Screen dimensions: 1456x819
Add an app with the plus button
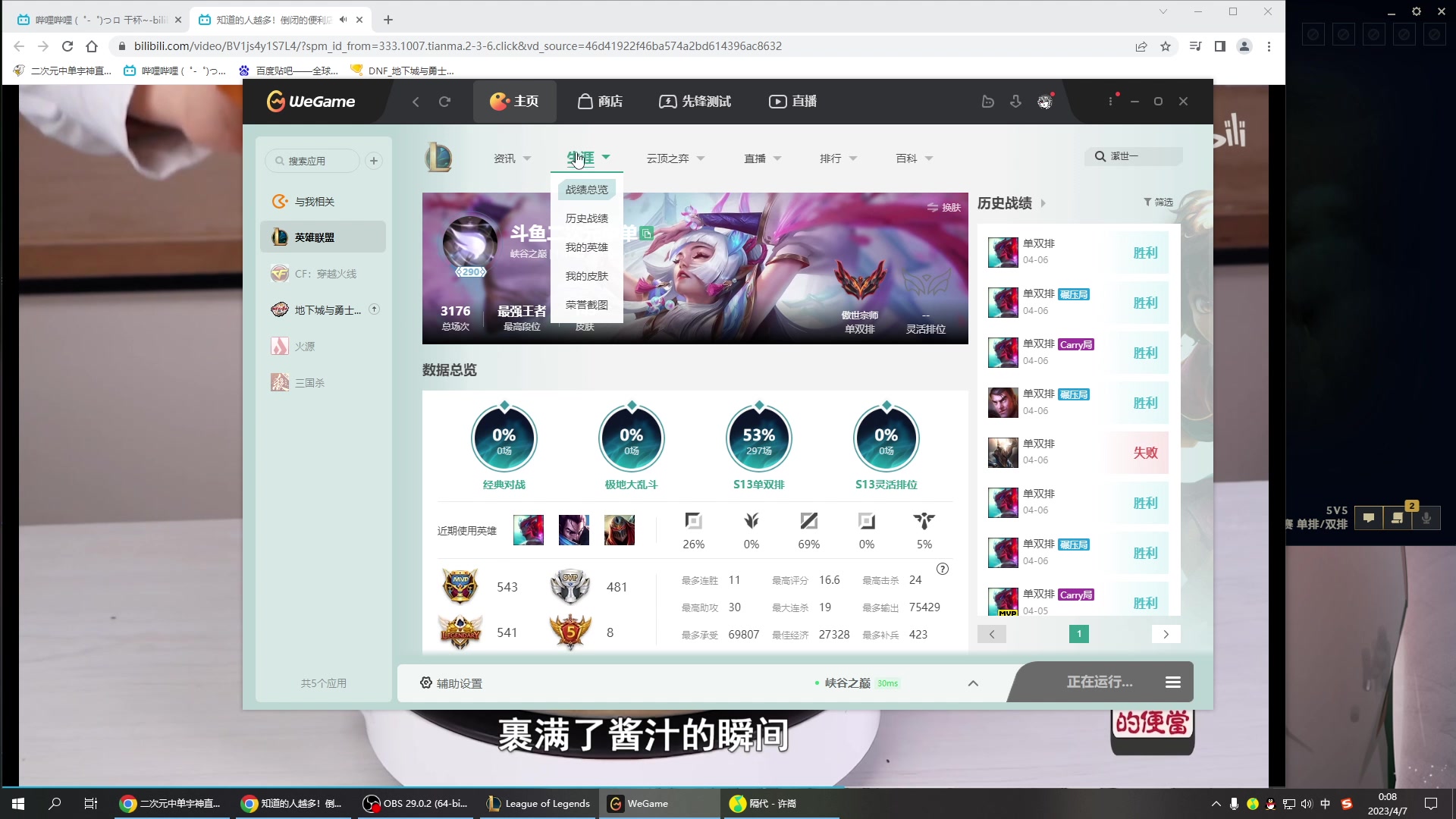click(x=374, y=161)
